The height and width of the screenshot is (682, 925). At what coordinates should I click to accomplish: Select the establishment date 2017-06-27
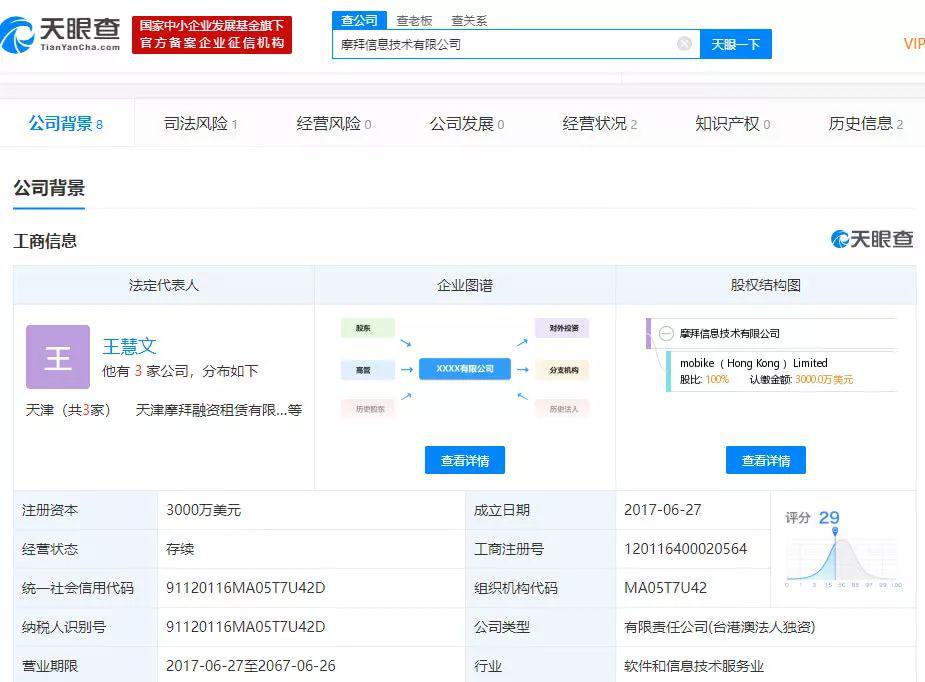[662, 510]
